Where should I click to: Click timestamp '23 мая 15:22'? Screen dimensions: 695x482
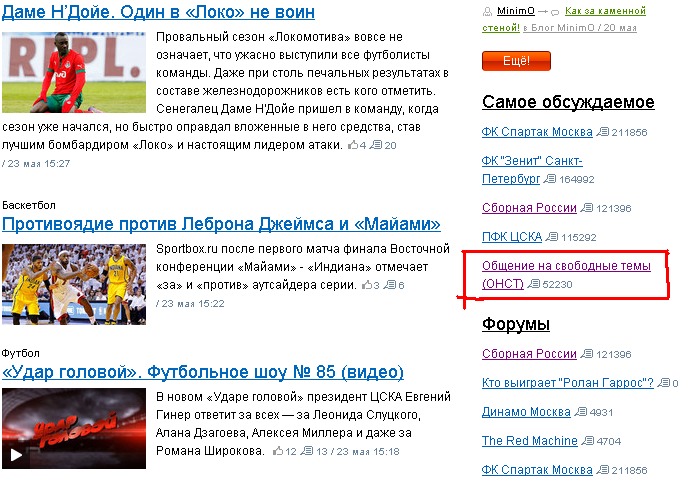click(x=193, y=304)
